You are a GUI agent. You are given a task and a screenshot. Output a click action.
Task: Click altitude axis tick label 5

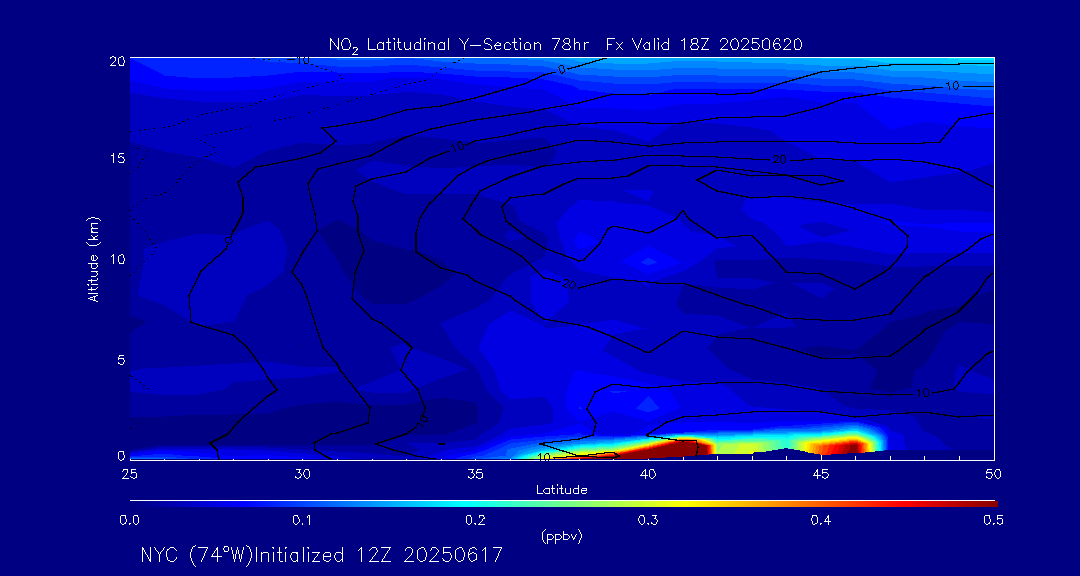pyautogui.click(x=121, y=360)
